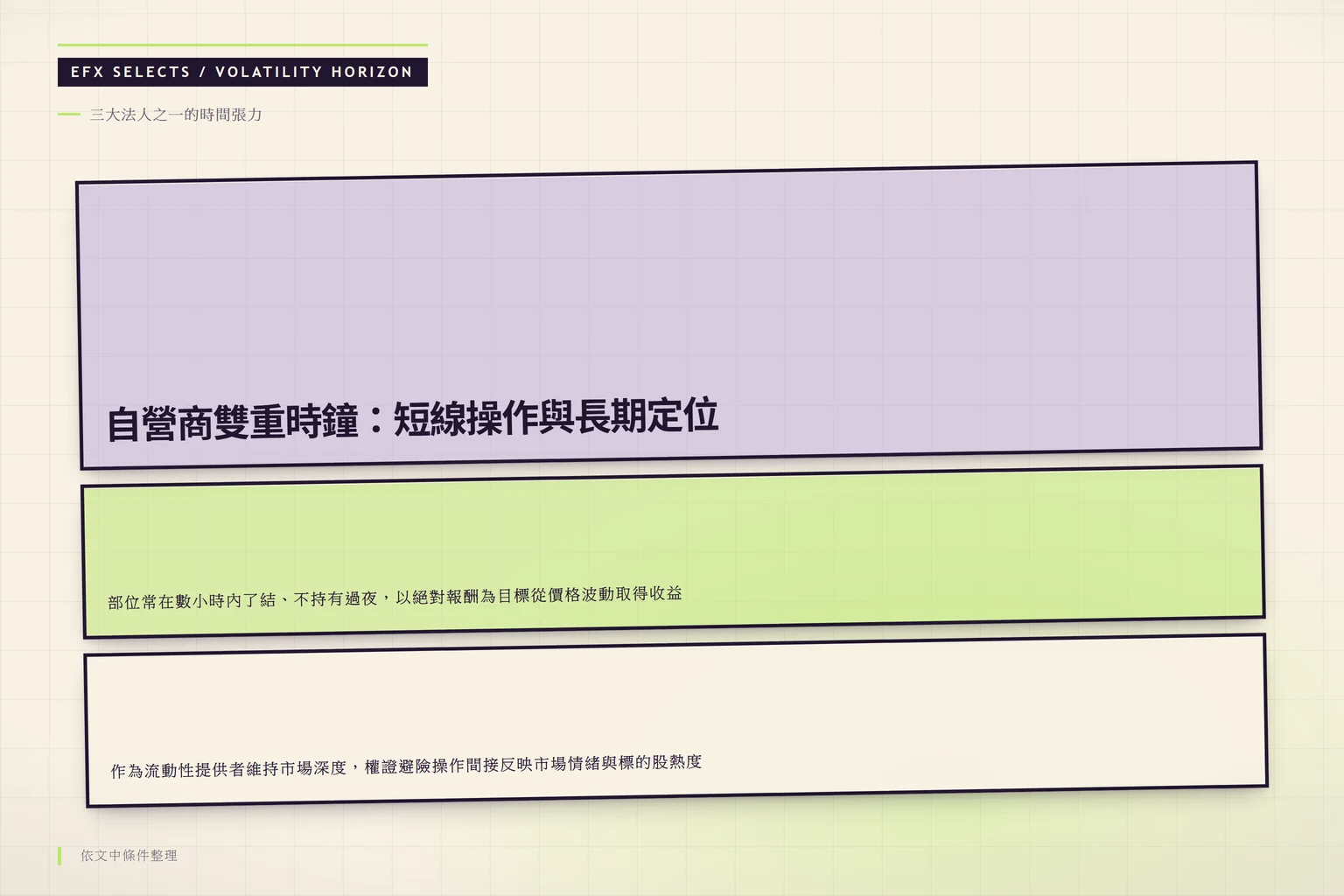Image resolution: width=1344 pixels, height=896 pixels.
Task: Click the EFX SELECTS / VOLATILITY HORIZON label
Action: click(241, 72)
